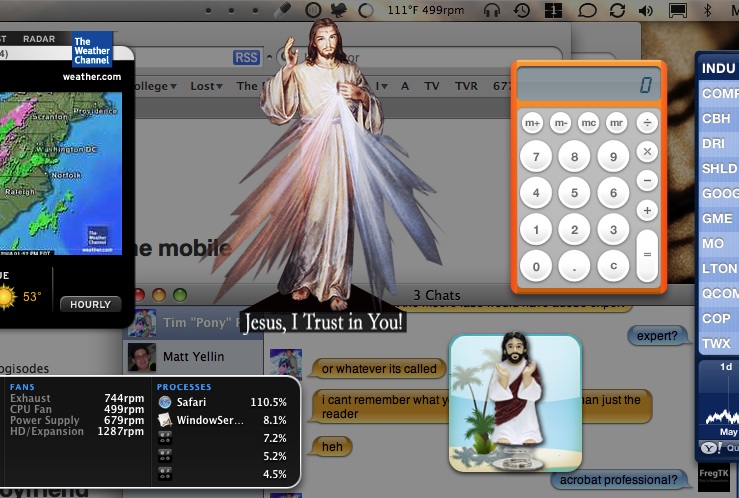
Task: Click the dashboard Jesus bobblehead widget
Action: tap(516, 403)
